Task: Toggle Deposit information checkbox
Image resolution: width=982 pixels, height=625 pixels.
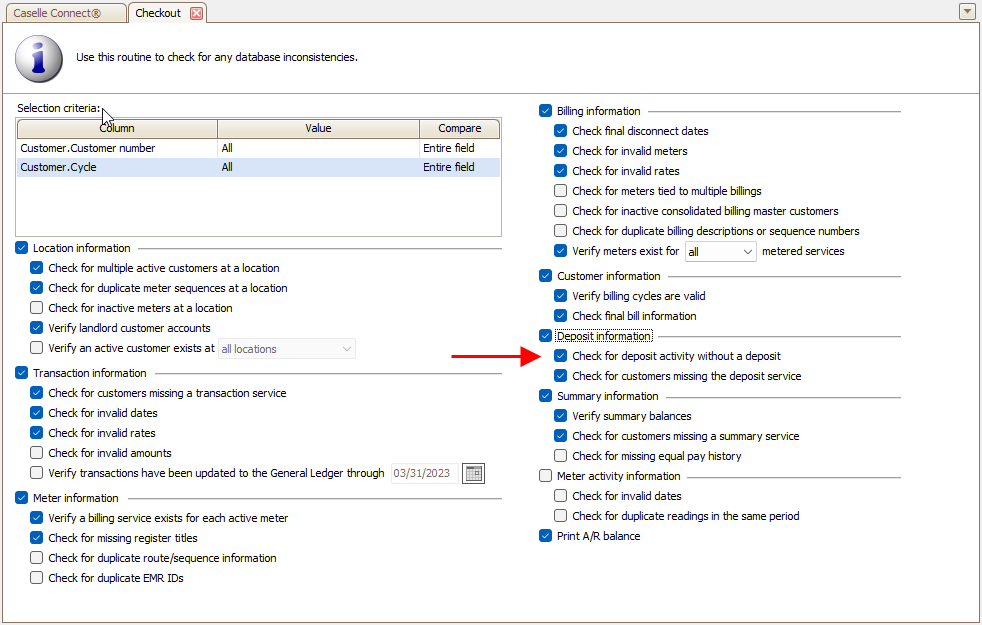Action: pyautogui.click(x=545, y=336)
